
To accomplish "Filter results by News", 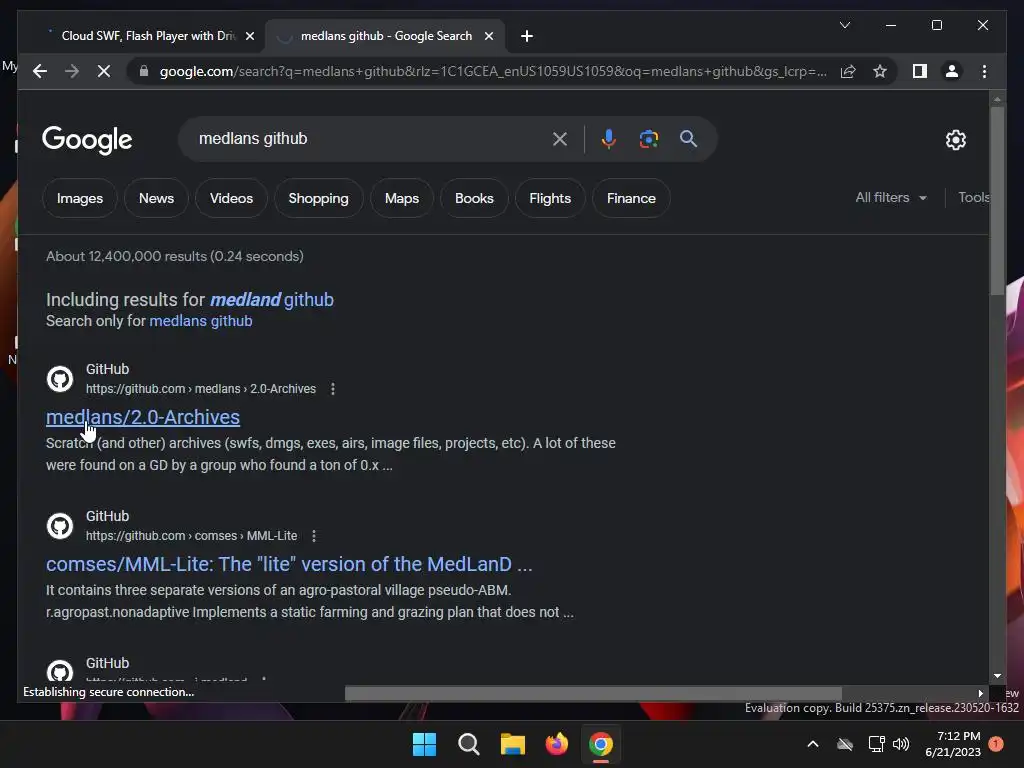I will [156, 199].
